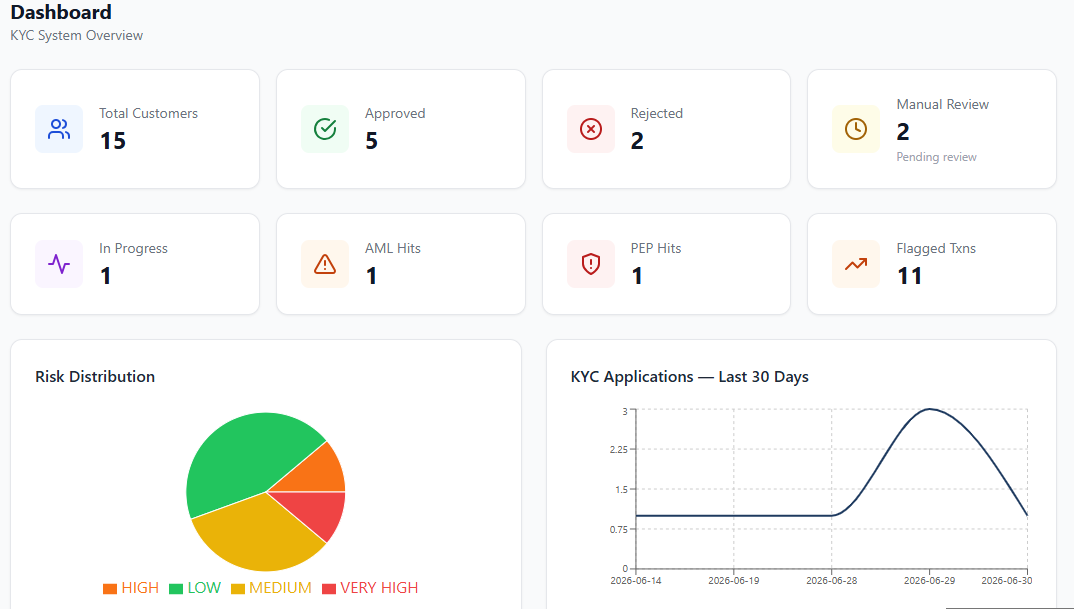1074x609 pixels.
Task: Click the Total Customers people icon
Action: [x=59, y=129]
